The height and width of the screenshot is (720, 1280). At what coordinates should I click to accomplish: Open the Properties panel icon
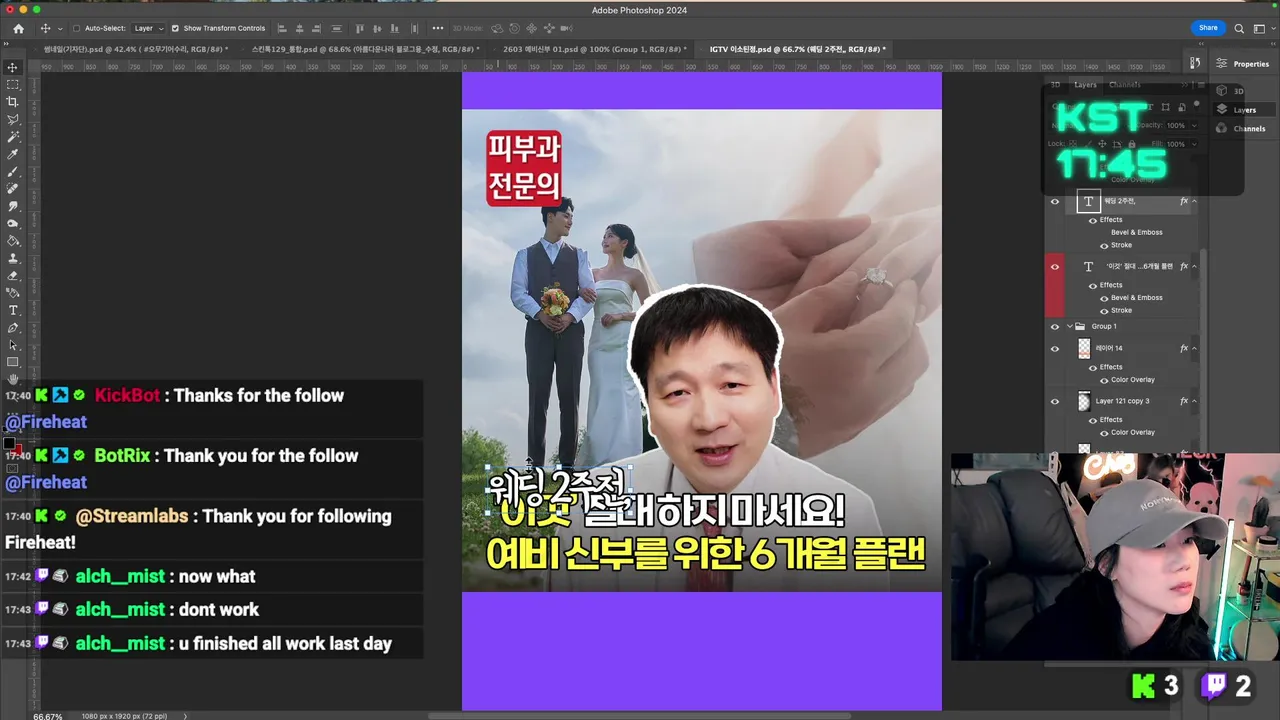(x=1221, y=63)
